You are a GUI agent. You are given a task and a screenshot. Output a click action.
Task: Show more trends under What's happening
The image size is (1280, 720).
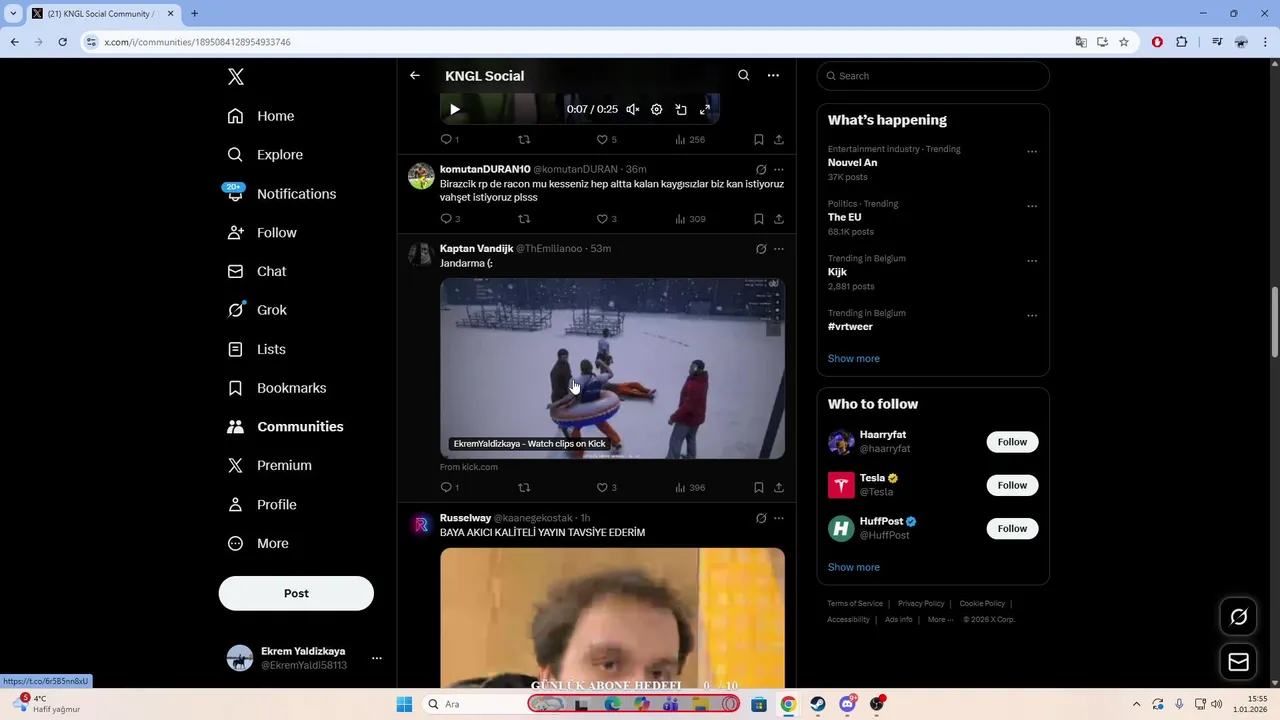(854, 359)
